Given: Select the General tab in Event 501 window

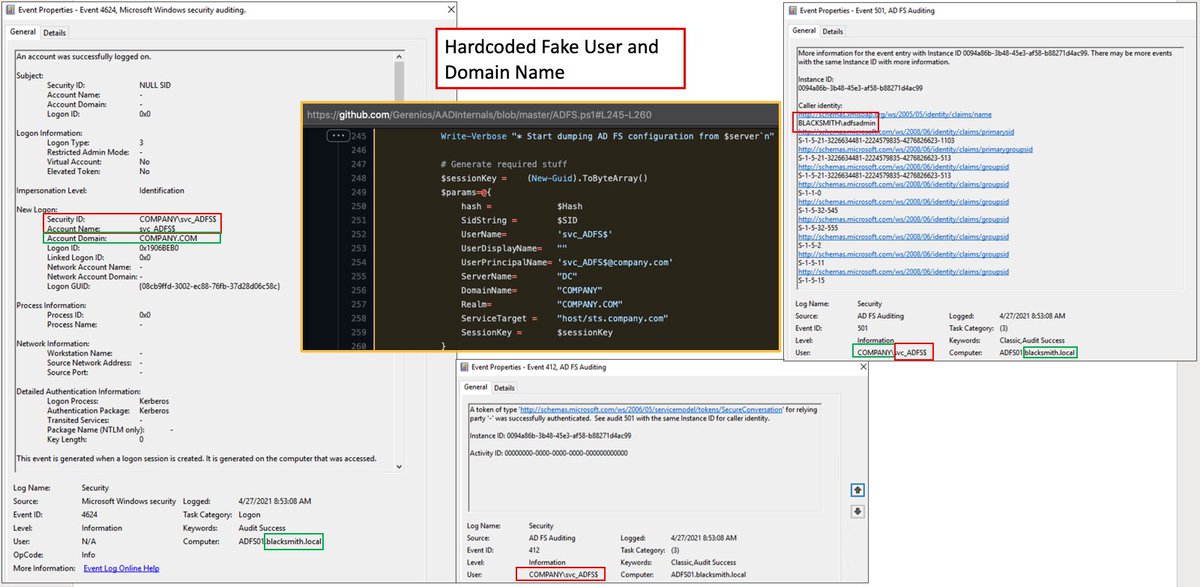Looking at the screenshot, I should [x=804, y=31].
